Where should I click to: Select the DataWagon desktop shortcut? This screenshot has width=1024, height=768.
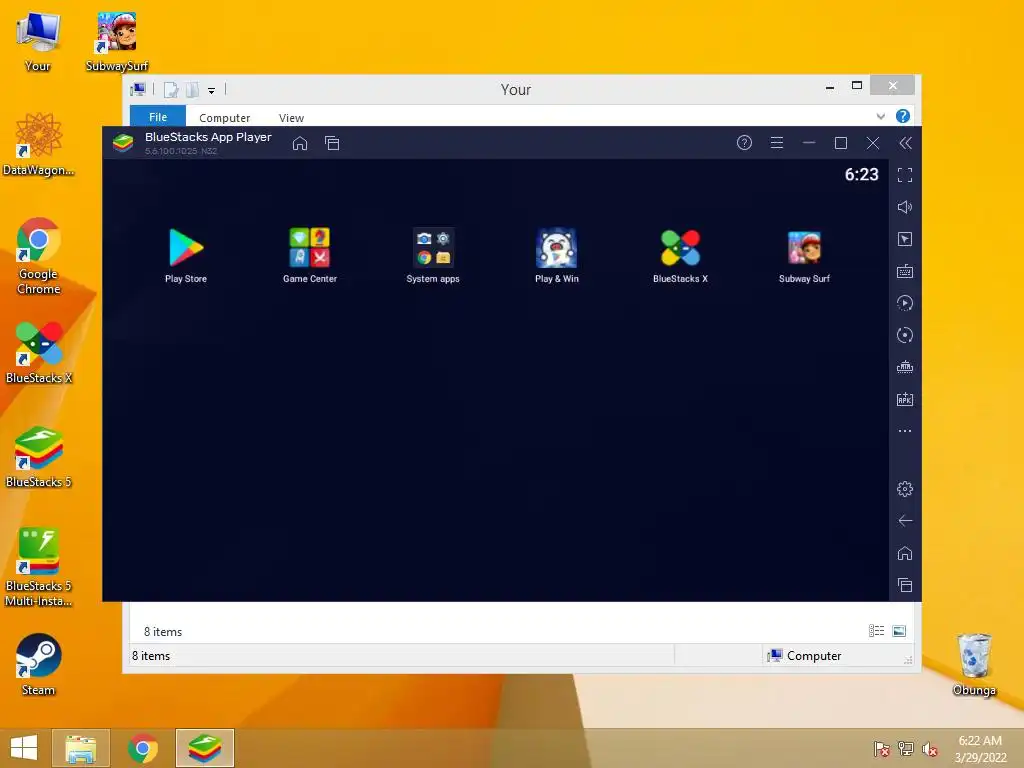(x=39, y=144)
